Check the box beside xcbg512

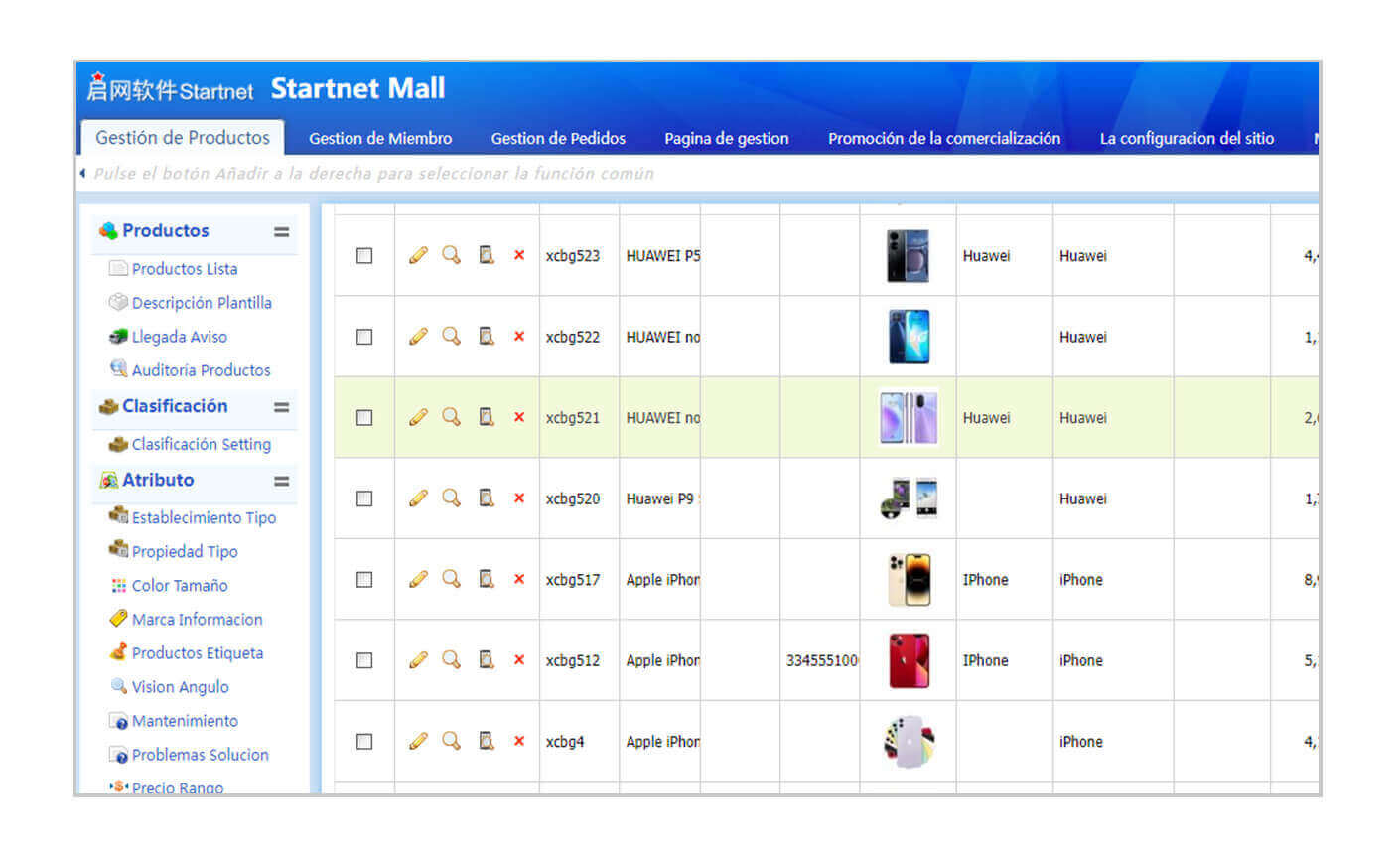(x=364, y=660)
